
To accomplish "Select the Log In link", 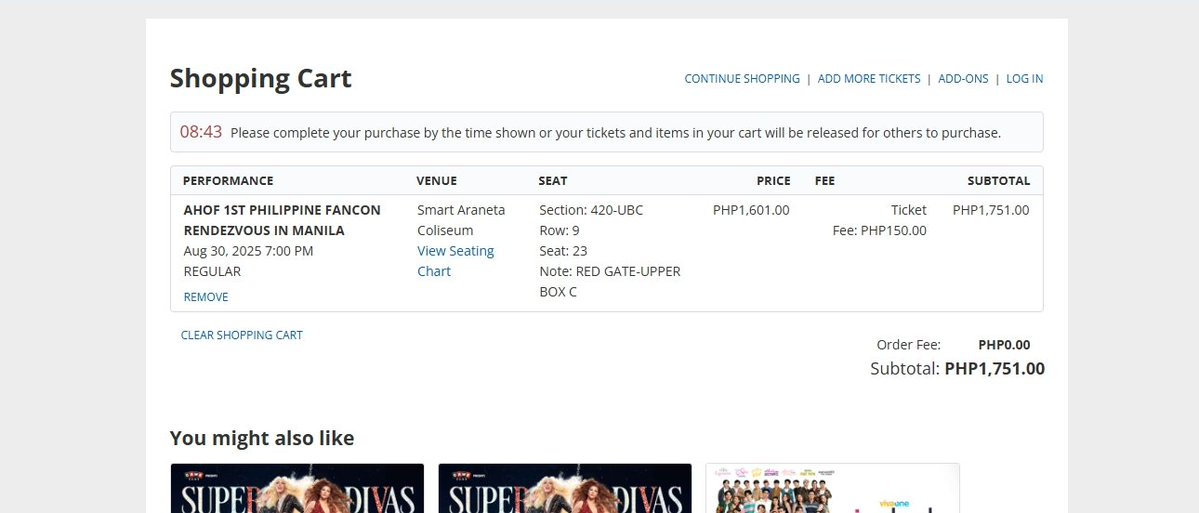I will pos(1024,79).
